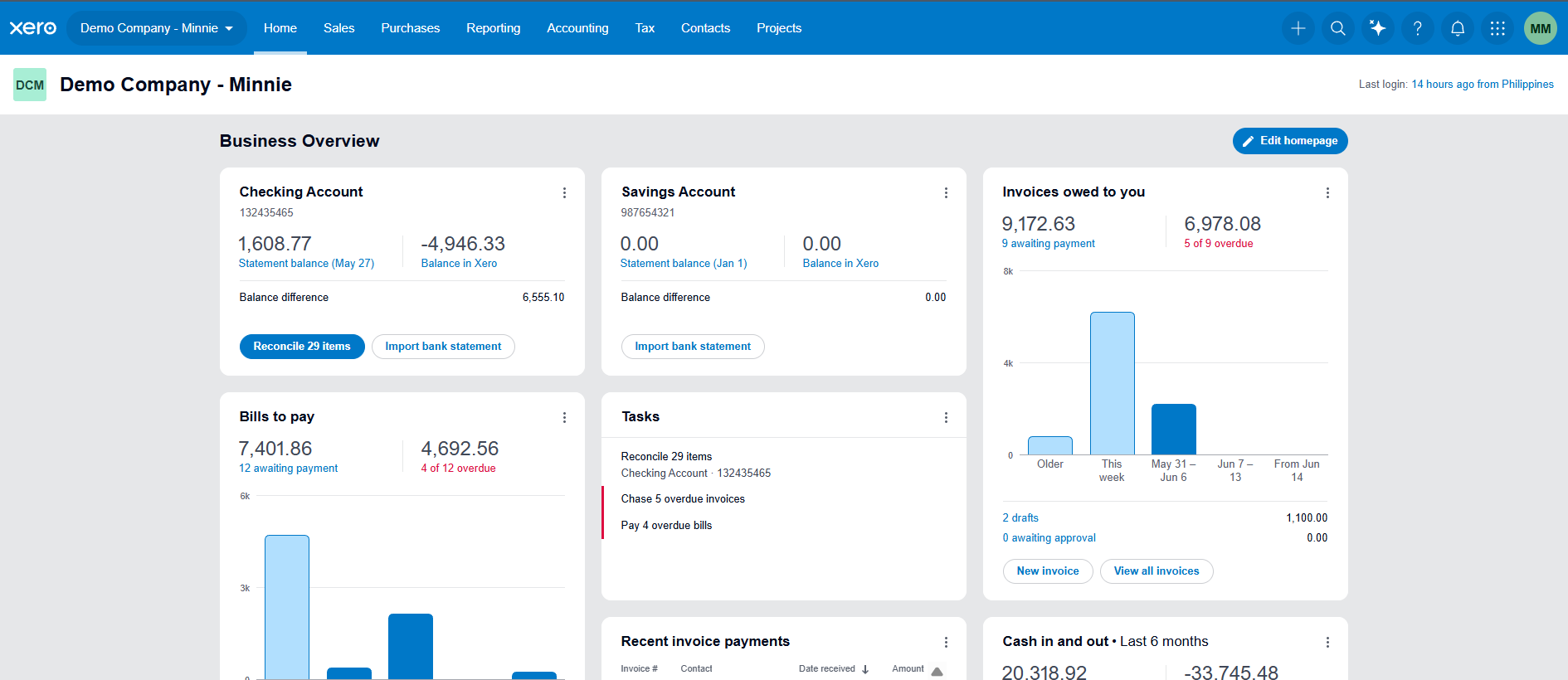Open the Purchases menu
Screen dimensions: 1568x680
[411, 28]
